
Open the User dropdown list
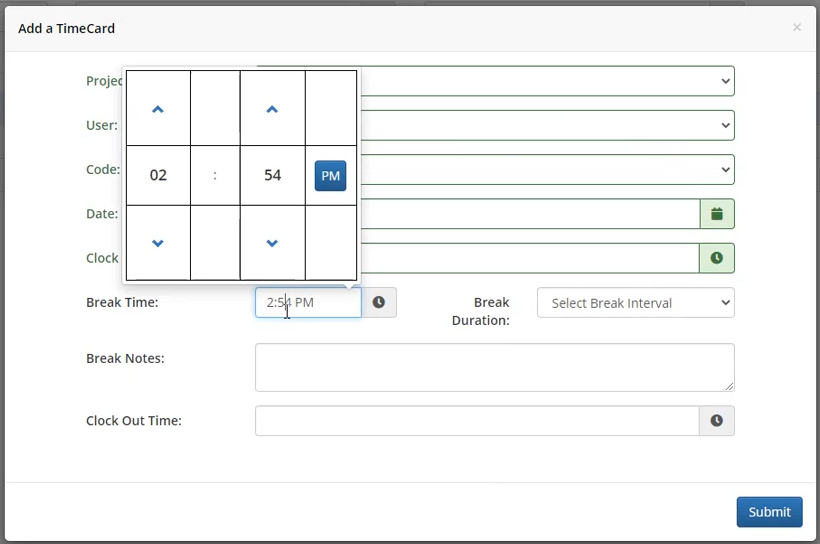point(545,125)
